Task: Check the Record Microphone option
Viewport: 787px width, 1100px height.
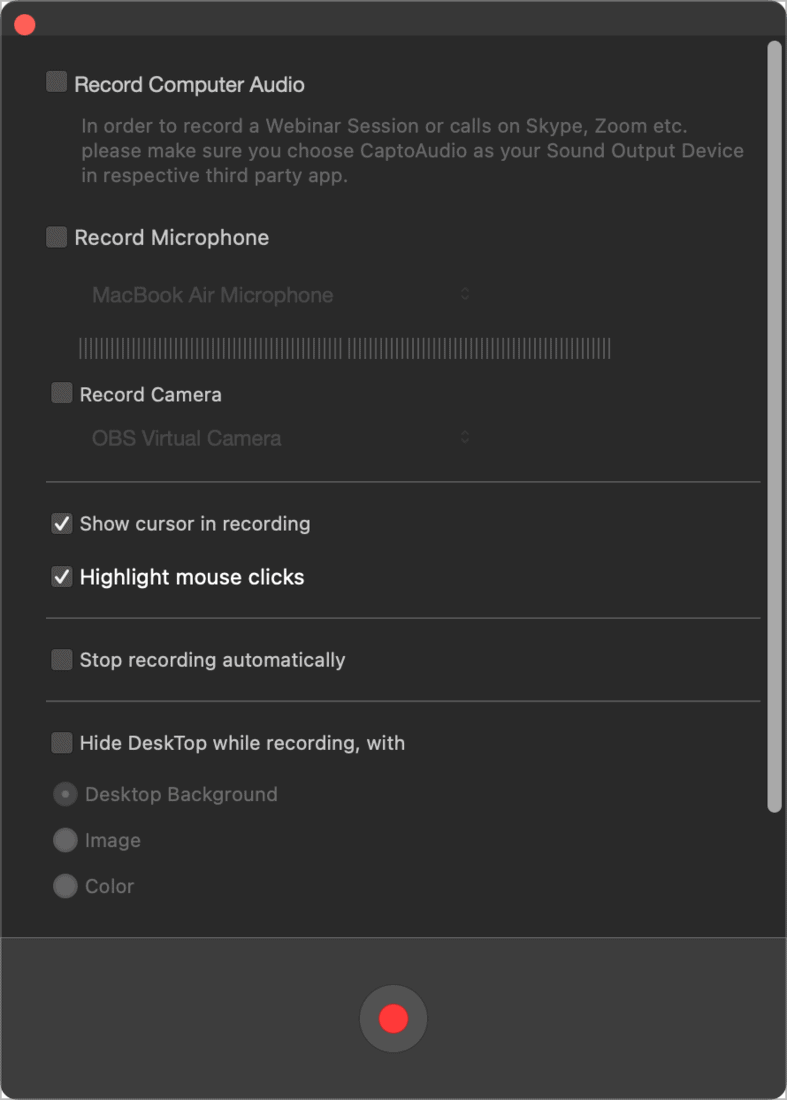Action: click(x=56, y=237)
